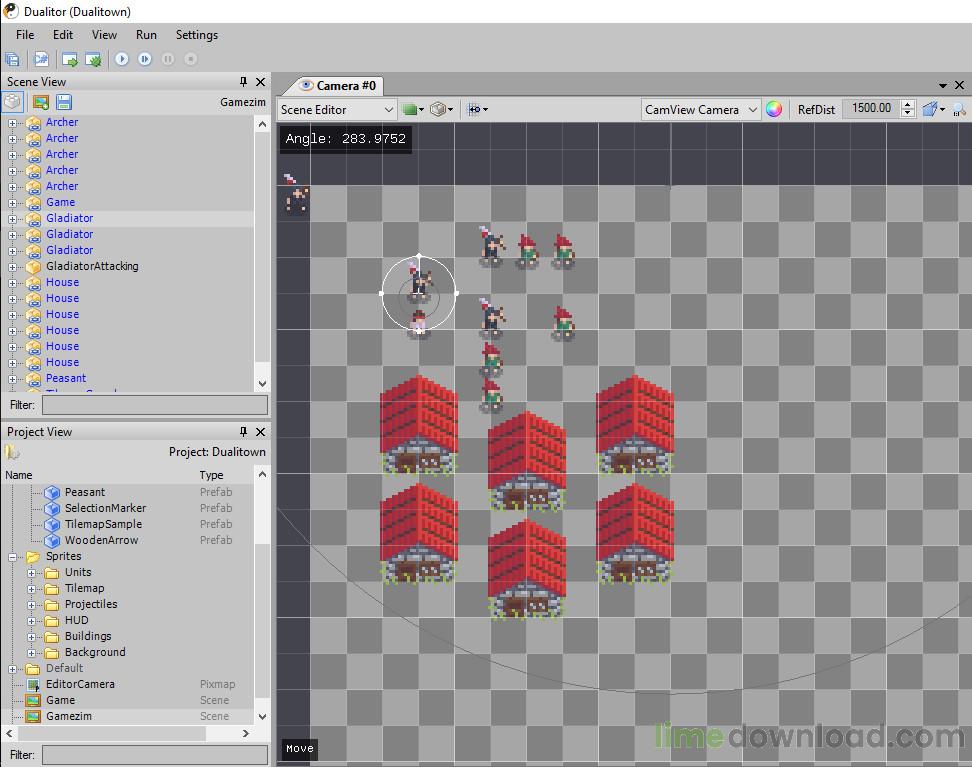Select the WoodenArrow prefab

[x=101, y=540]
